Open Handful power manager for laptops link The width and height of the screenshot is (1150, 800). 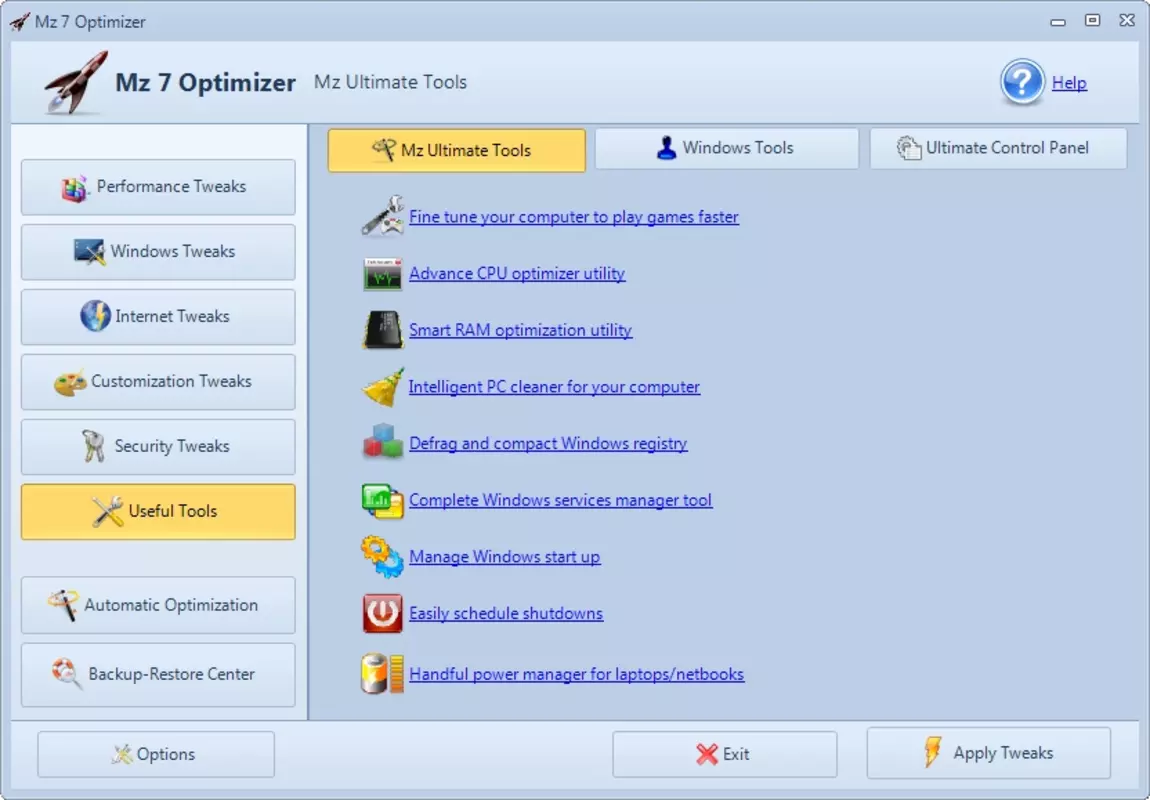click(x=576, y=674)
